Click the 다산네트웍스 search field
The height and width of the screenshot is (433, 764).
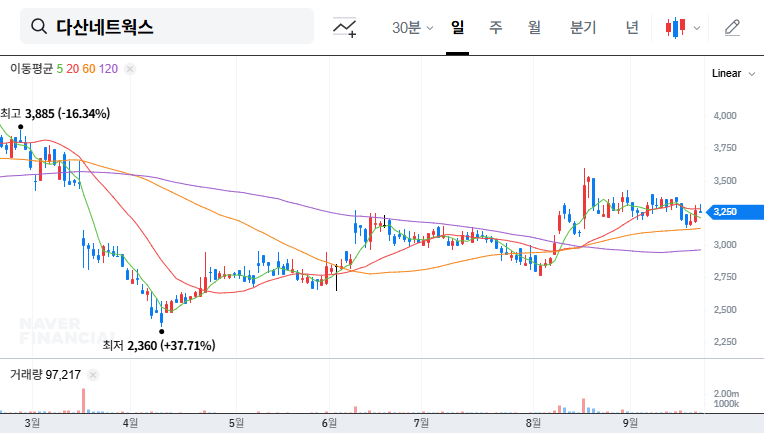coord(167,26)
